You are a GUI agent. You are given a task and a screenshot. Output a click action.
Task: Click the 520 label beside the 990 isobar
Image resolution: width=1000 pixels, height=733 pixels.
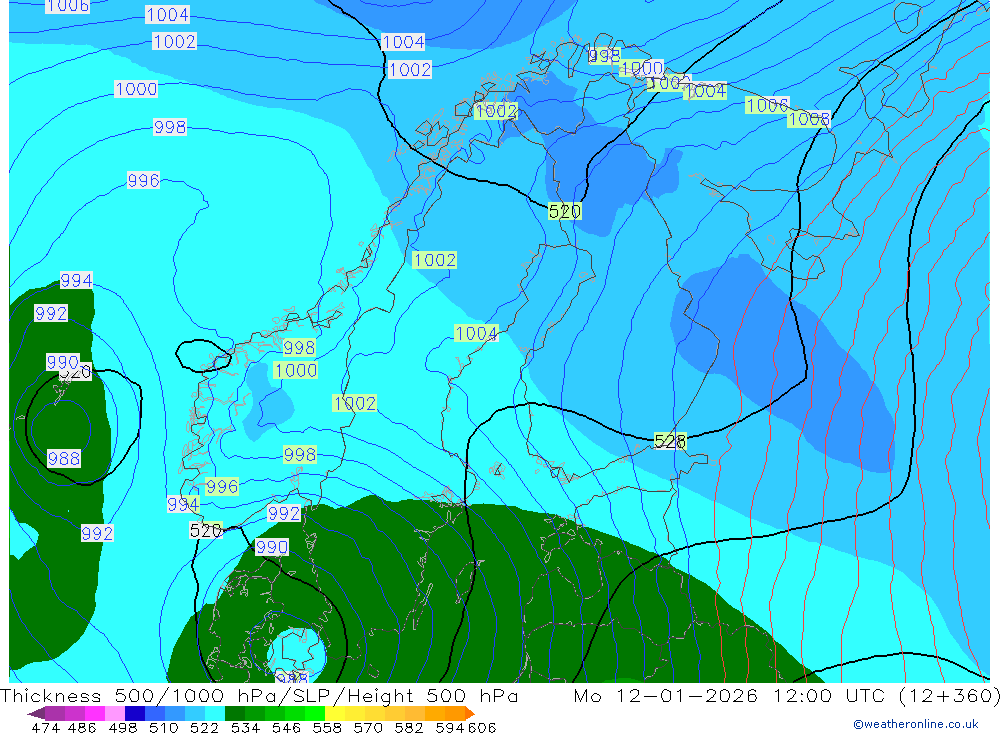pos(77,373)
